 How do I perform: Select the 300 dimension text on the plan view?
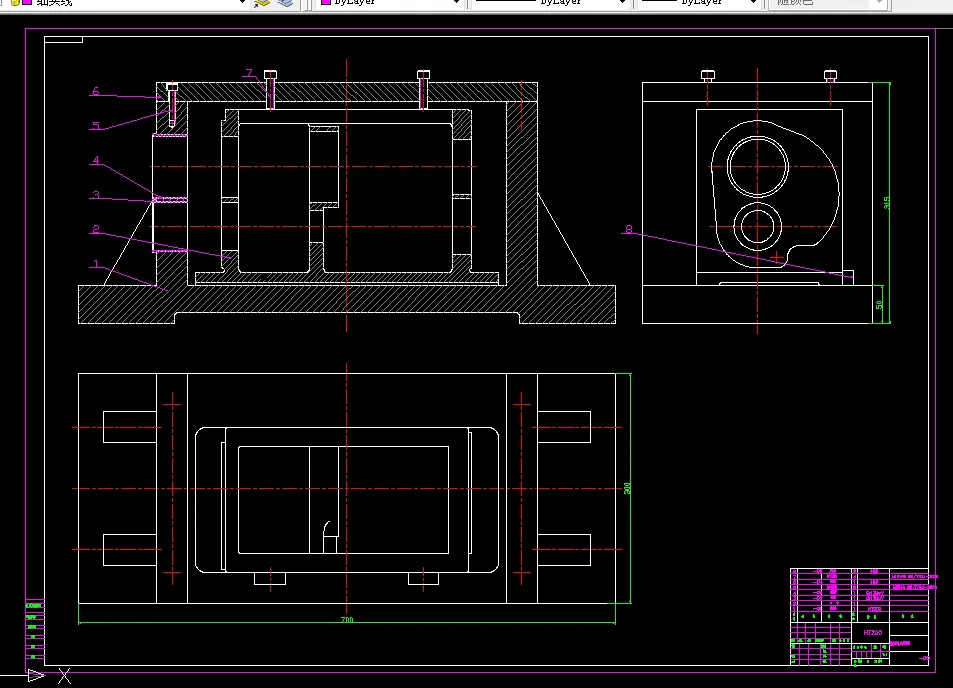point(627,488)
